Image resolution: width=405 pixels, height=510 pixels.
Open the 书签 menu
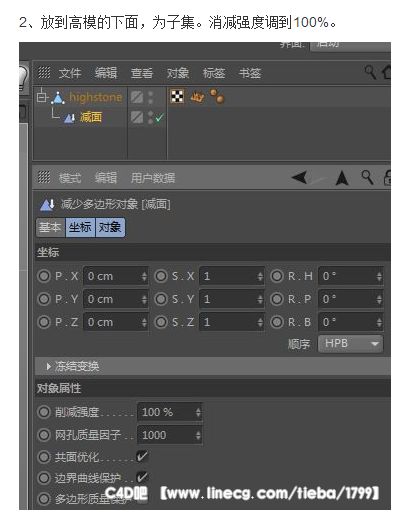tap(250, 73)
